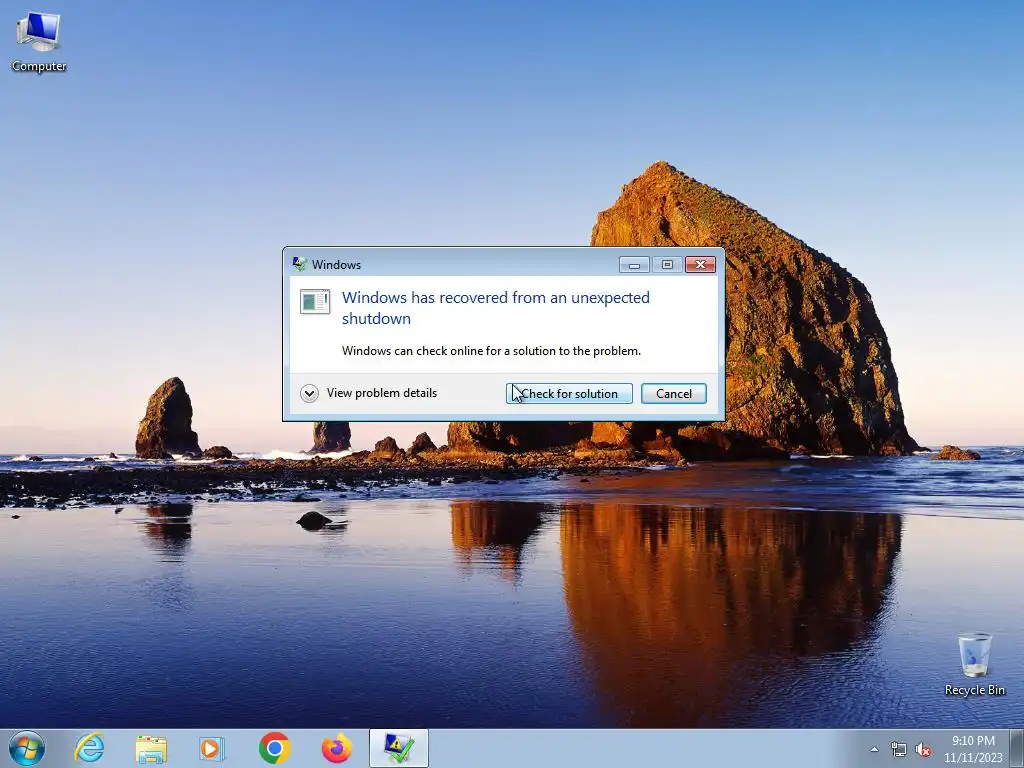Click the 'View problem details' label
Screen dimensions: 1024x768
point(381,392)
